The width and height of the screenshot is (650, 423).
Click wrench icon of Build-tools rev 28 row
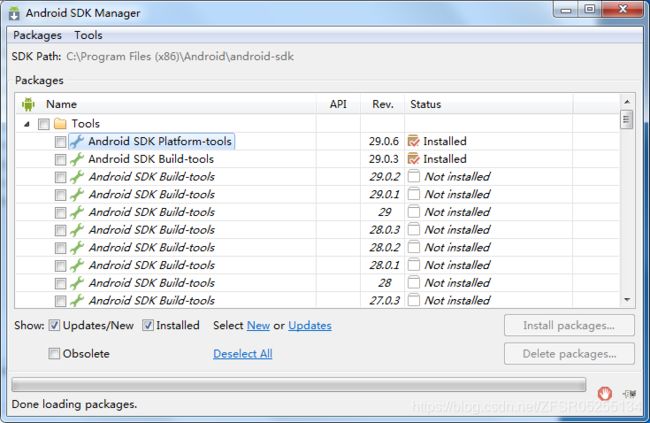click(77, 283)
